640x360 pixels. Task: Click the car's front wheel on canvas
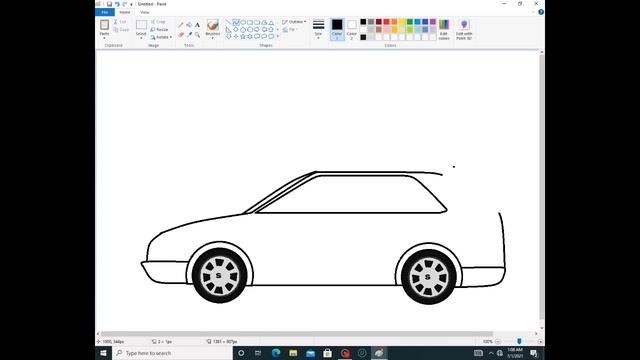click(220, 276)
